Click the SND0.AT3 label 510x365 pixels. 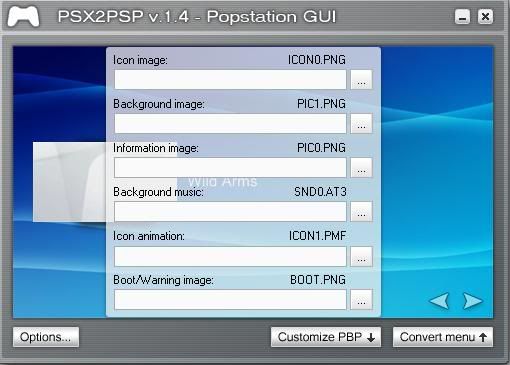(320, 192)
